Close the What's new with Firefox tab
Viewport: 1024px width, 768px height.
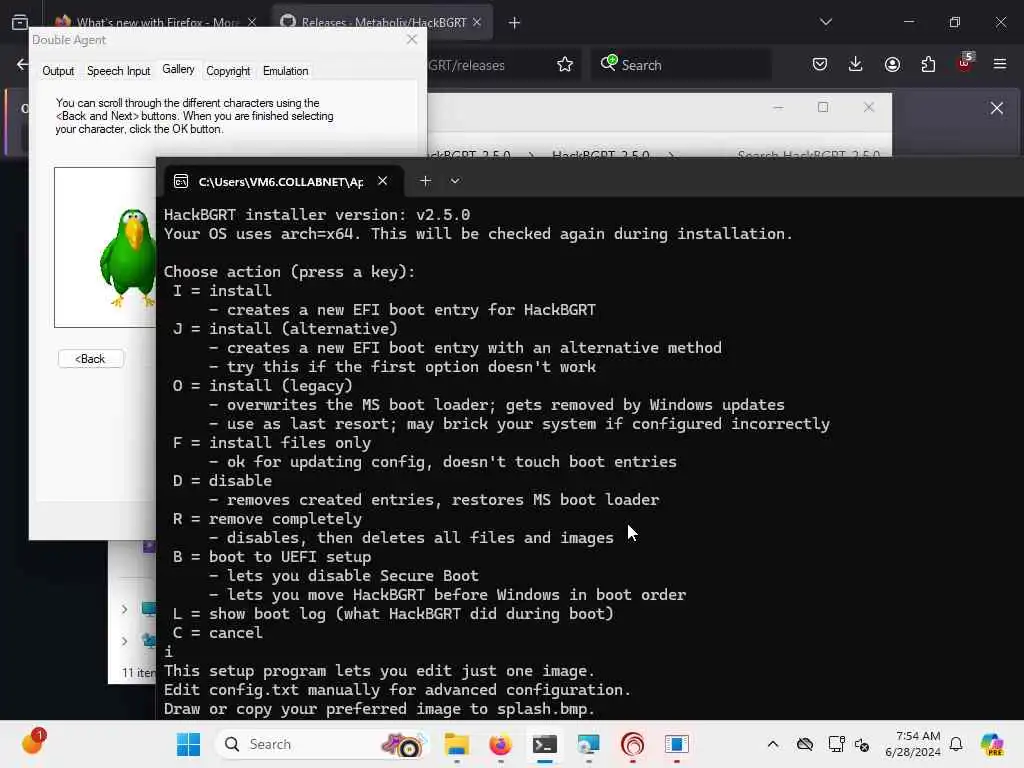[252, 22]
